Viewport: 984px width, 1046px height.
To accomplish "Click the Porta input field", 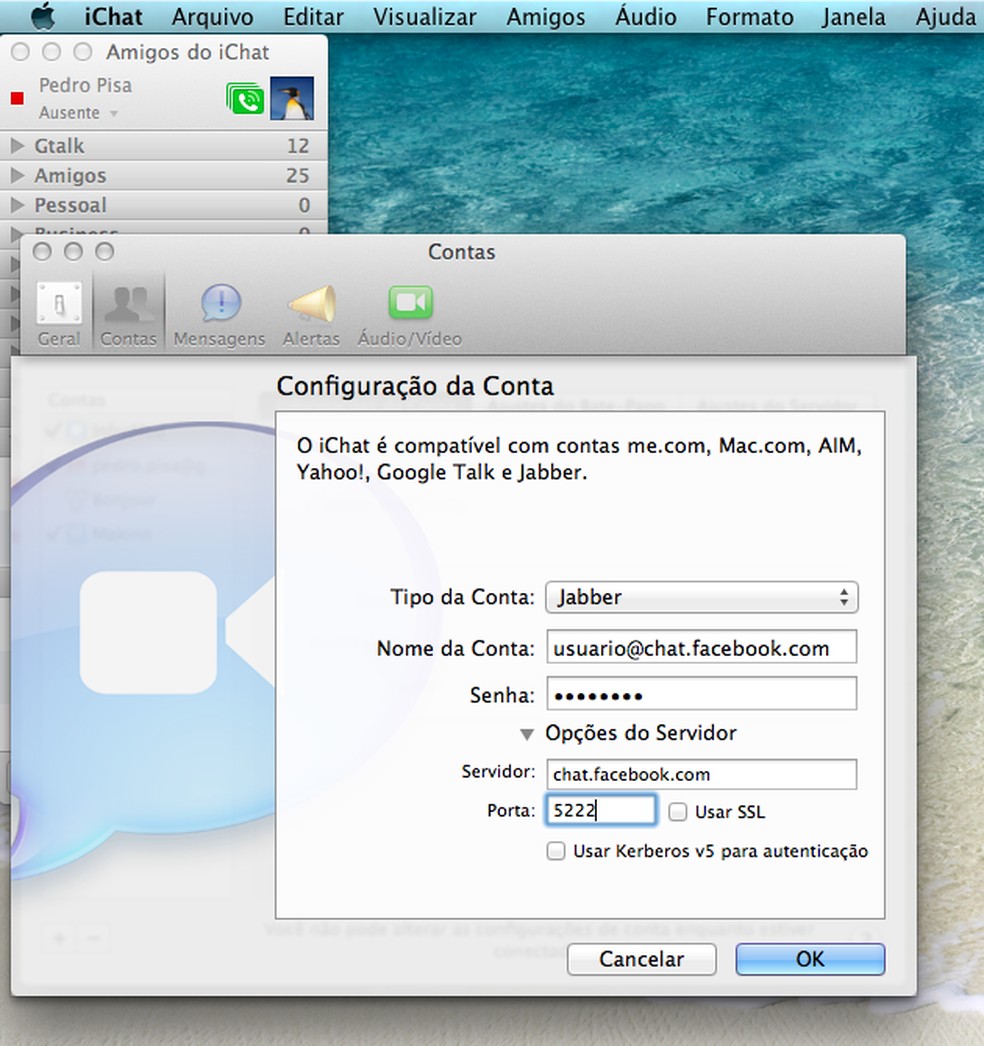I will pos(600,811).
